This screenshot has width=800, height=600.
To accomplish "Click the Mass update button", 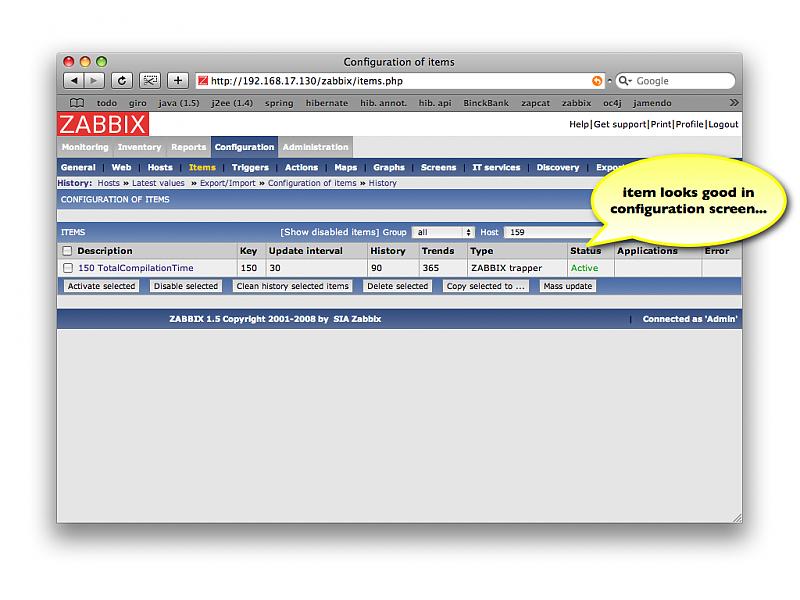I will tap(567, 286).
